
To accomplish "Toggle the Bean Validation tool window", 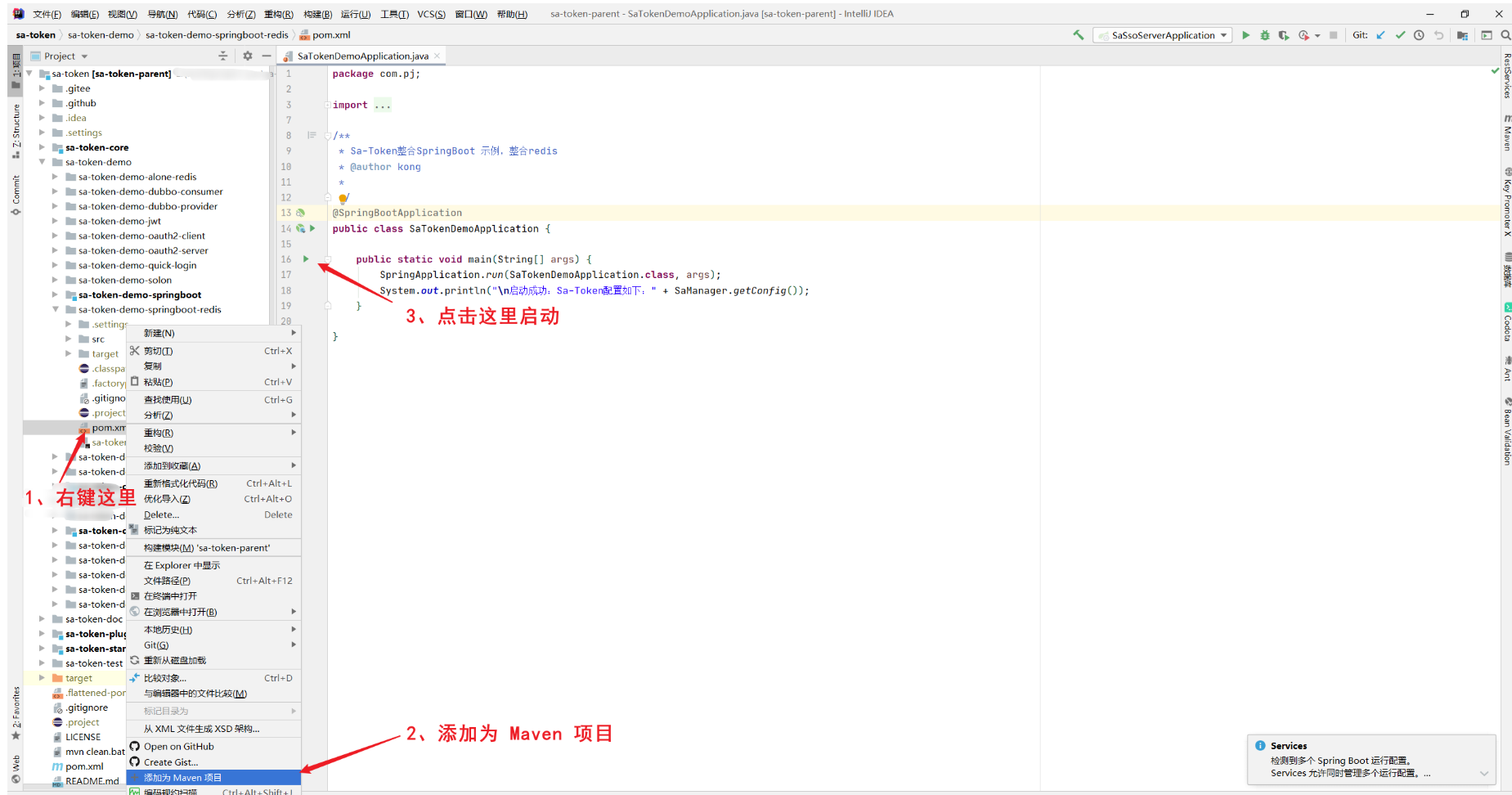I will click(x=1506, y=431).
